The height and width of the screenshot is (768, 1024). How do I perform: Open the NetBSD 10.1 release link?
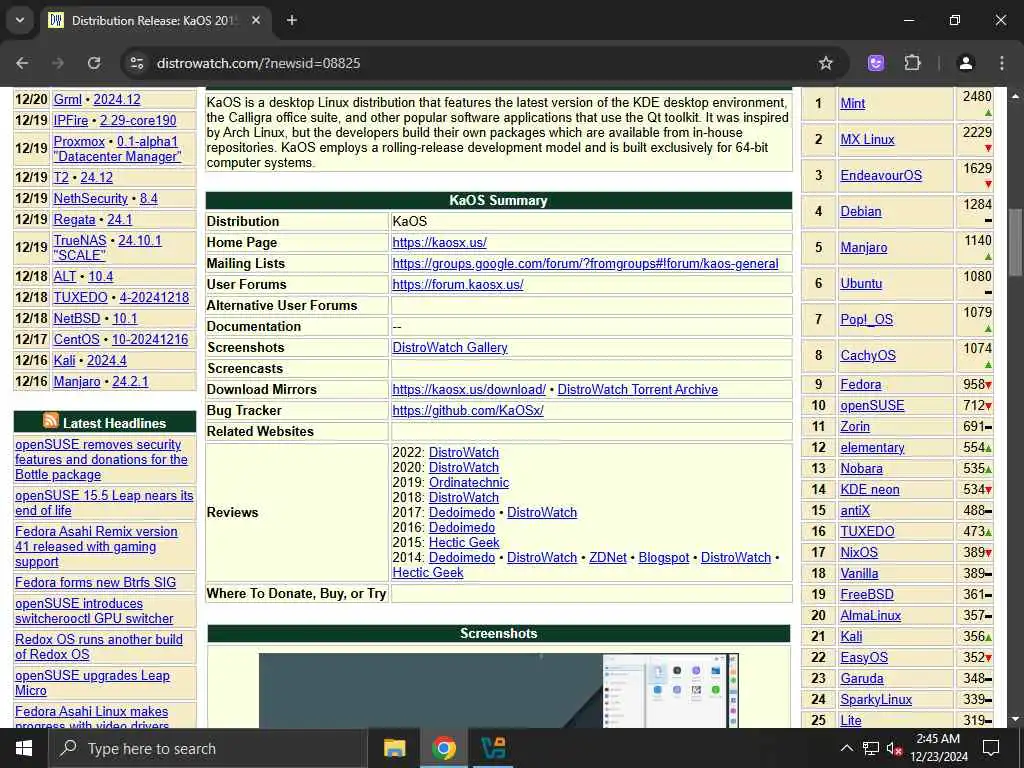pyautogui.click(x=125, y=318)
